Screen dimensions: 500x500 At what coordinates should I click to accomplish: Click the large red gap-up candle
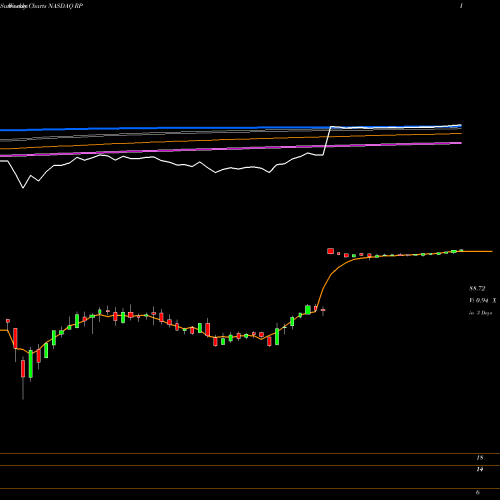tap(330, 251)
